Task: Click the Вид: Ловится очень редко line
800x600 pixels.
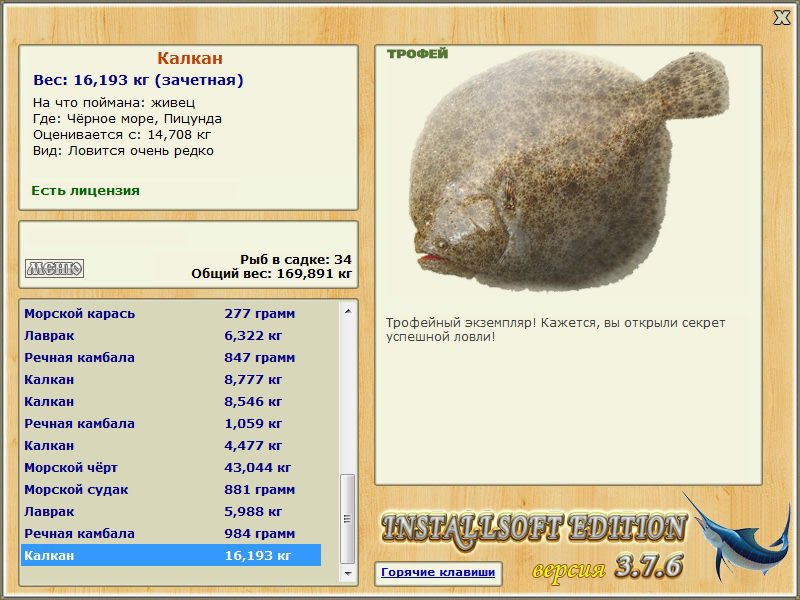Action: 123,151
